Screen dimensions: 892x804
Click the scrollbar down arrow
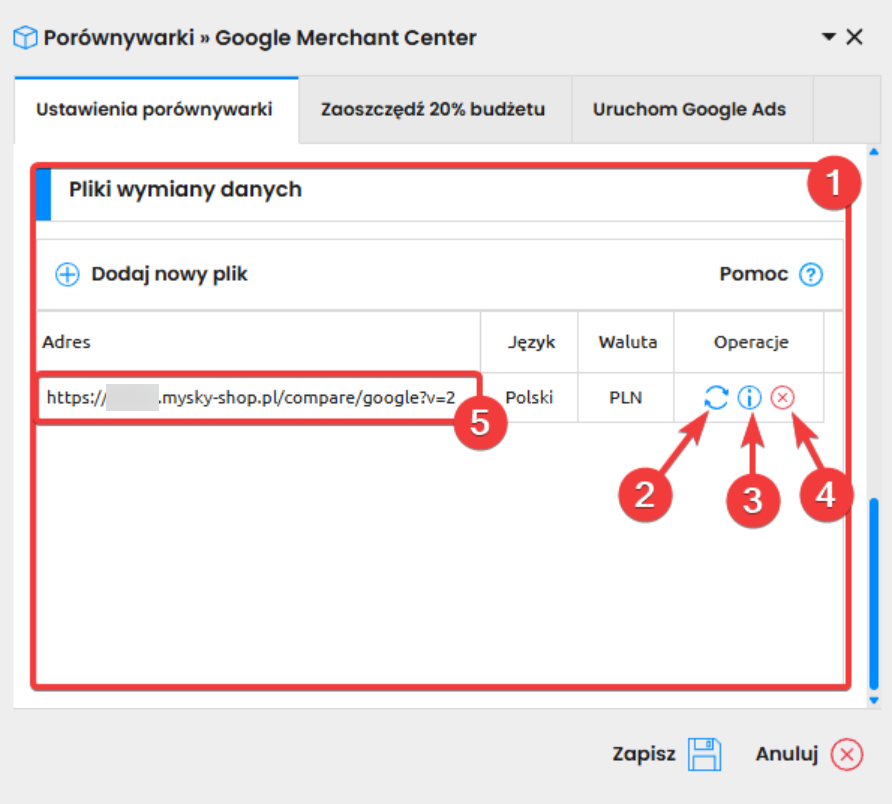(874, 700)
